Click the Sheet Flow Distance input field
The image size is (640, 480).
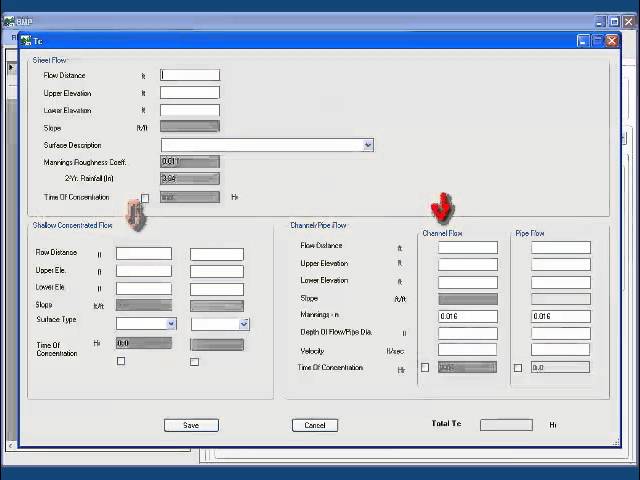(x=190, y=75)
